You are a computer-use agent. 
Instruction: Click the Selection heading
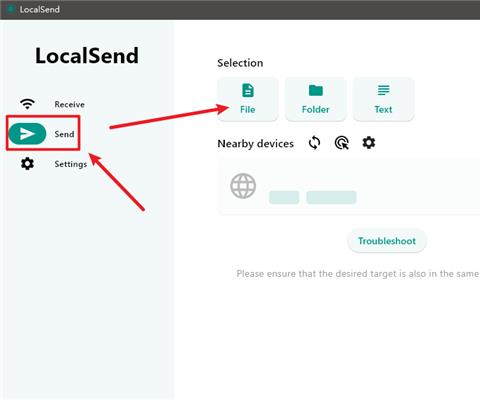(240, 63)
